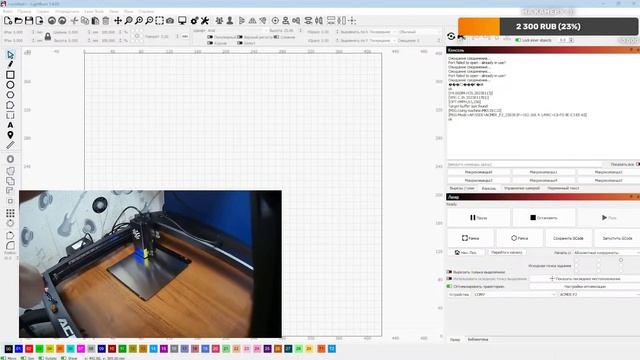Switch to the Camera Control tab

click(522, 189)
